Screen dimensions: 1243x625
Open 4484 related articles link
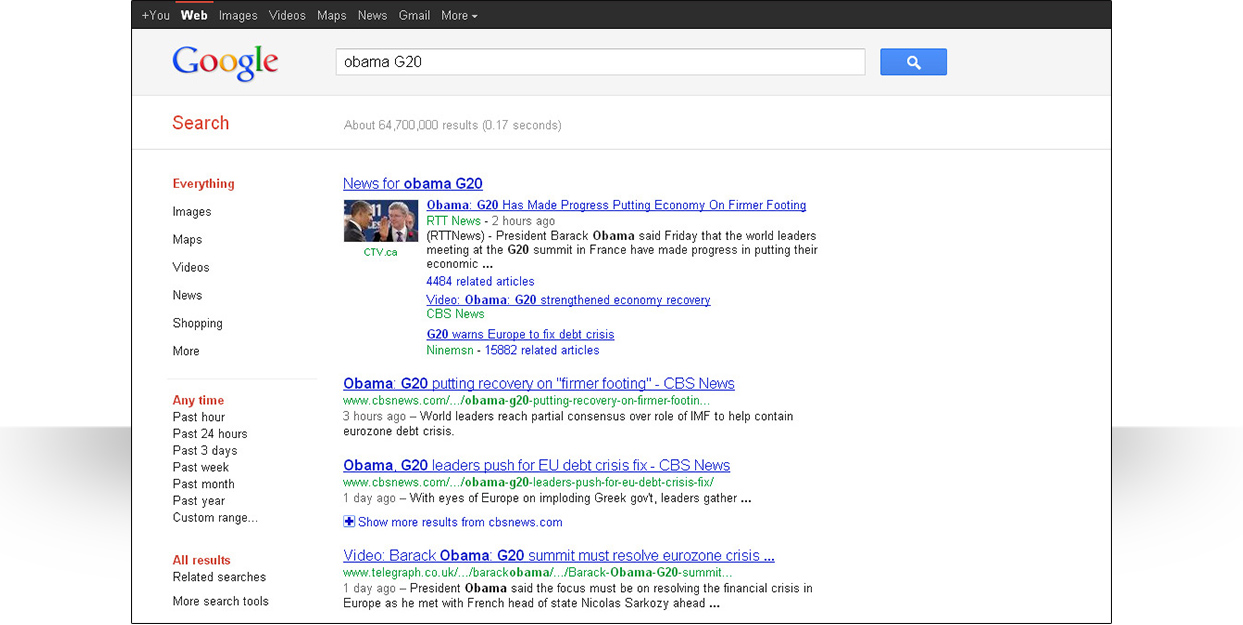(x=480, y=282)
